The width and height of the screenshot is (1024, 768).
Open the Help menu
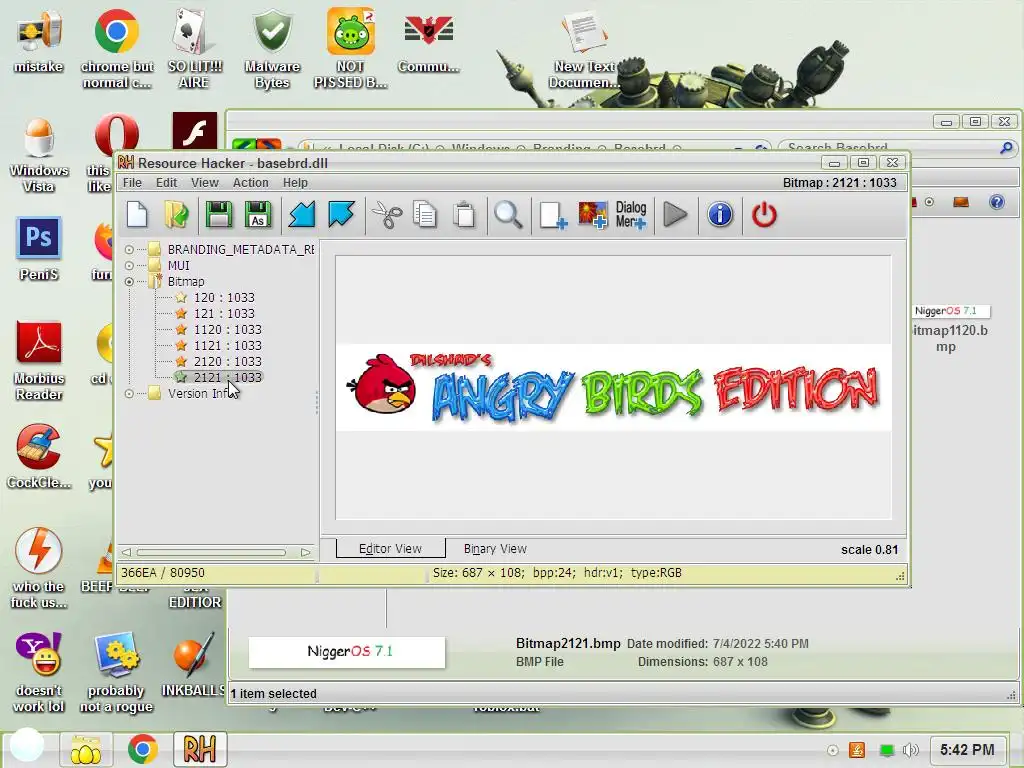pos(295,183)
